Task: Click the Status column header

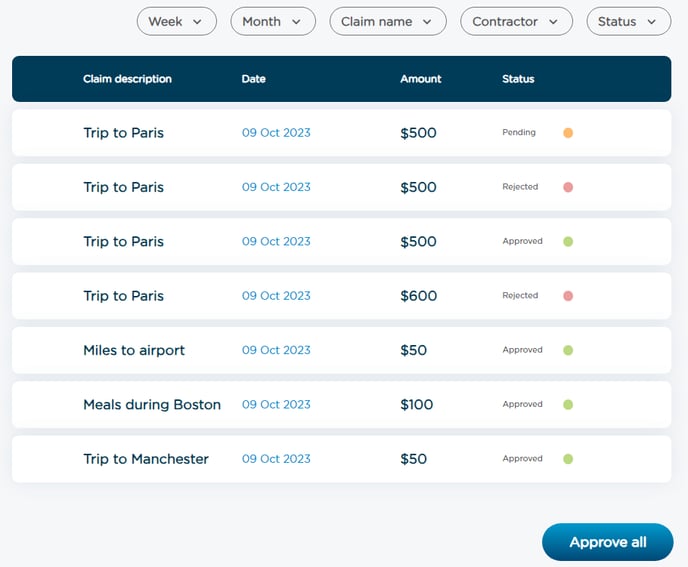Action: click(518, 79)
